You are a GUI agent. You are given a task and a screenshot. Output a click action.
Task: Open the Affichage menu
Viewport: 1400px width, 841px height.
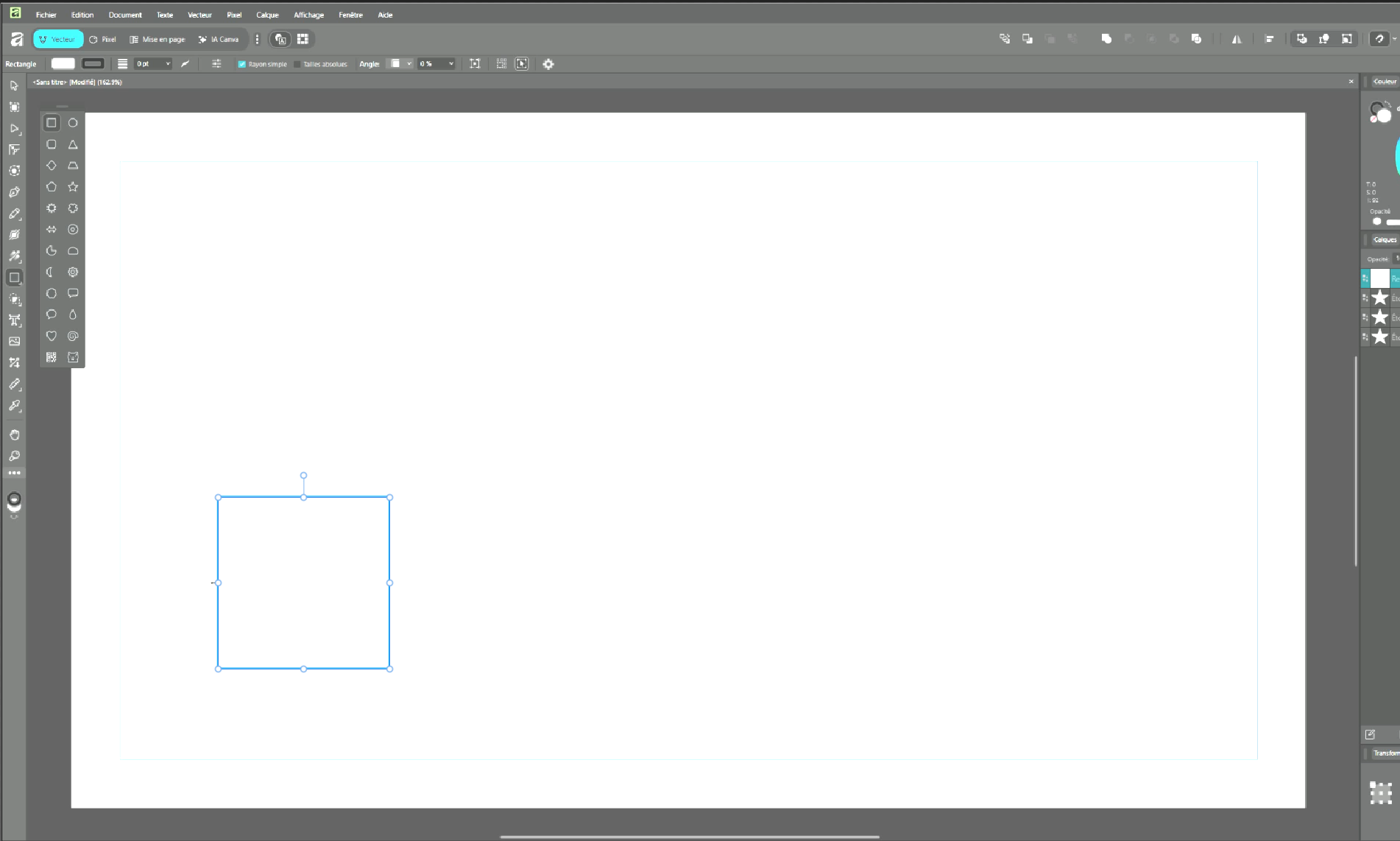click(x=308, y=15)
